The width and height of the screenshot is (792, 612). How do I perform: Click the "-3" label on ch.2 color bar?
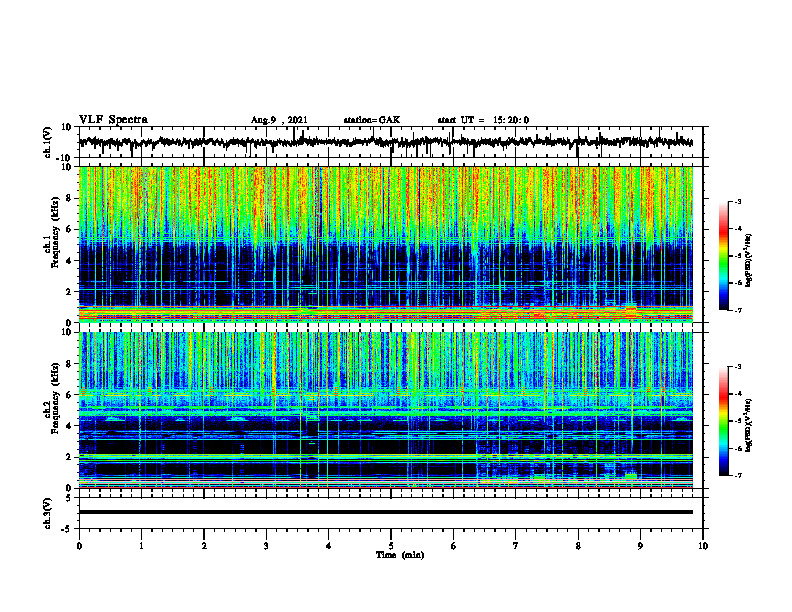(738, 367)
